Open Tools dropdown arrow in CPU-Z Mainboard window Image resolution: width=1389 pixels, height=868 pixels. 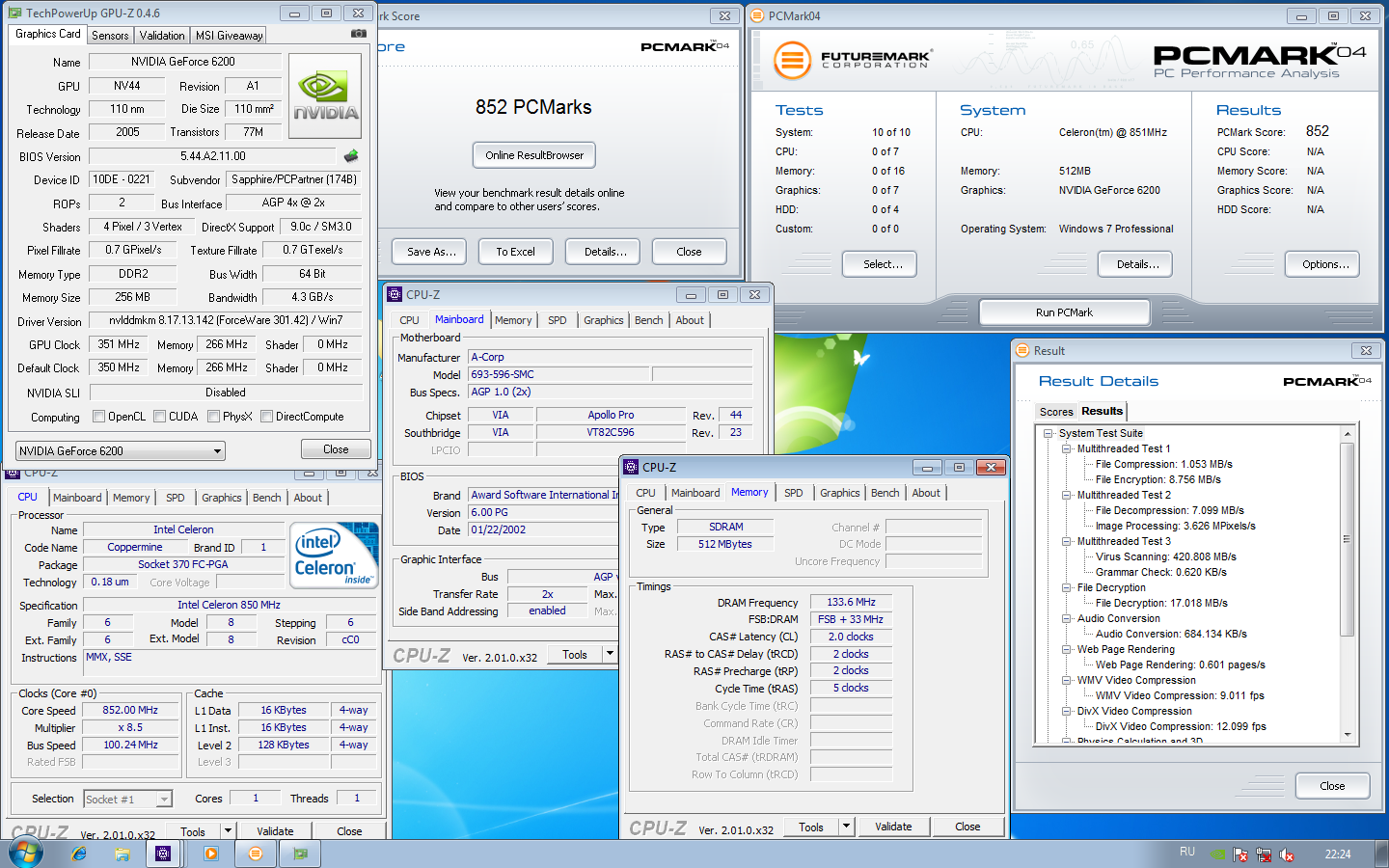pos(610,654)
